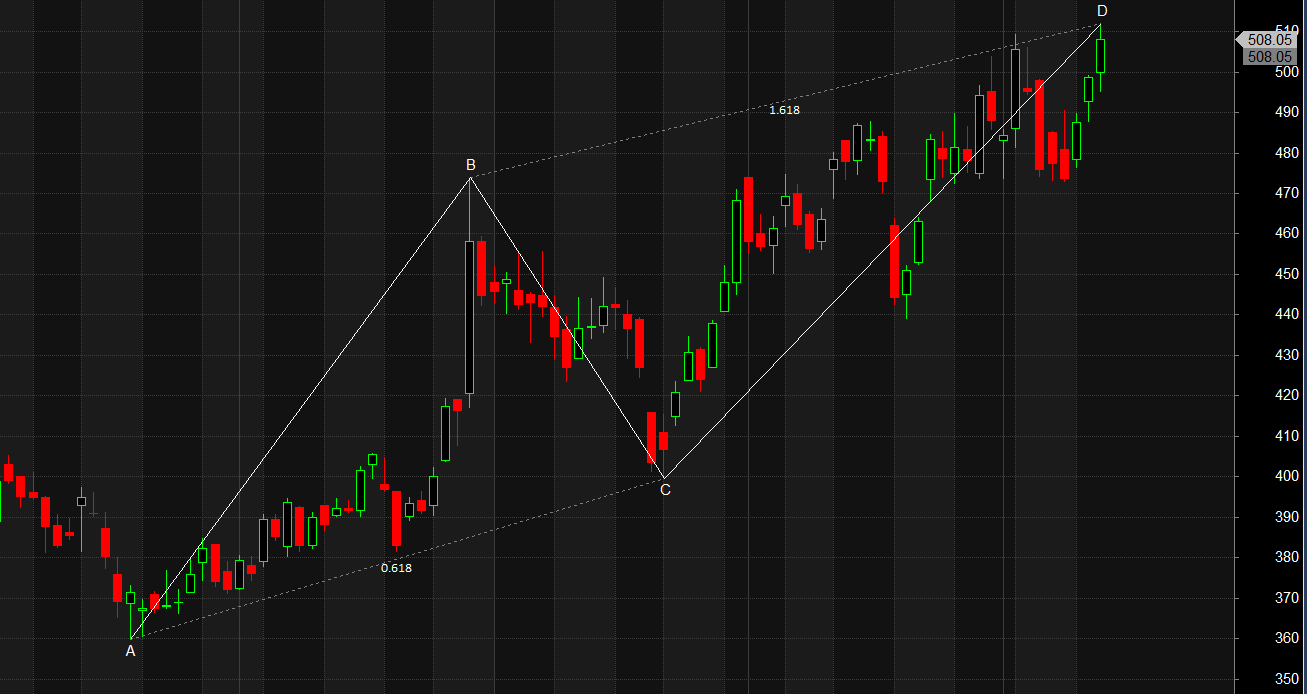Click the point C label at the trough
Viewport: 1307px width, 694px height.
(665, 489)
